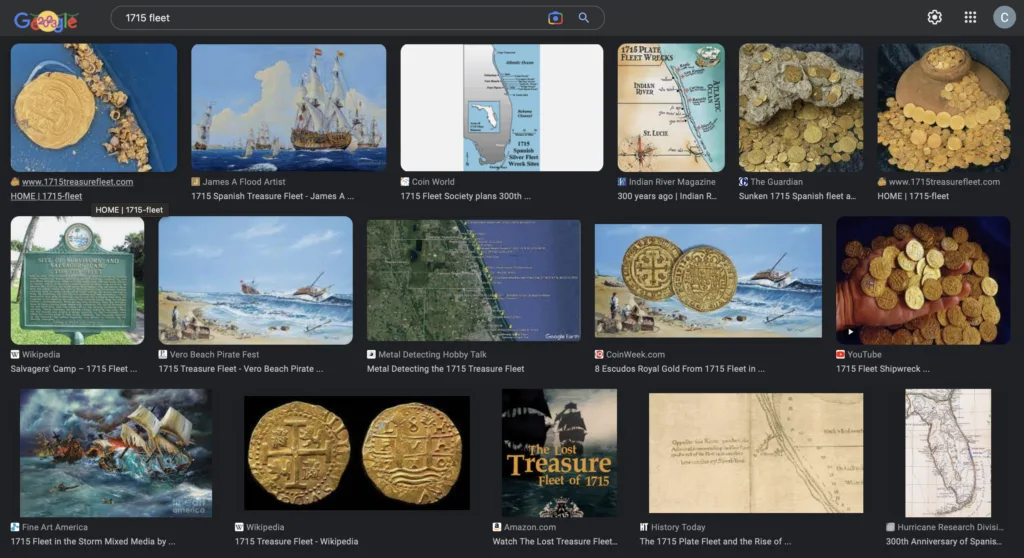The width and height of the screenshot is (1024, 558).
Task: Play the YouTube handful of coins video
Action: pyautogui.click(x=923, y=280)
